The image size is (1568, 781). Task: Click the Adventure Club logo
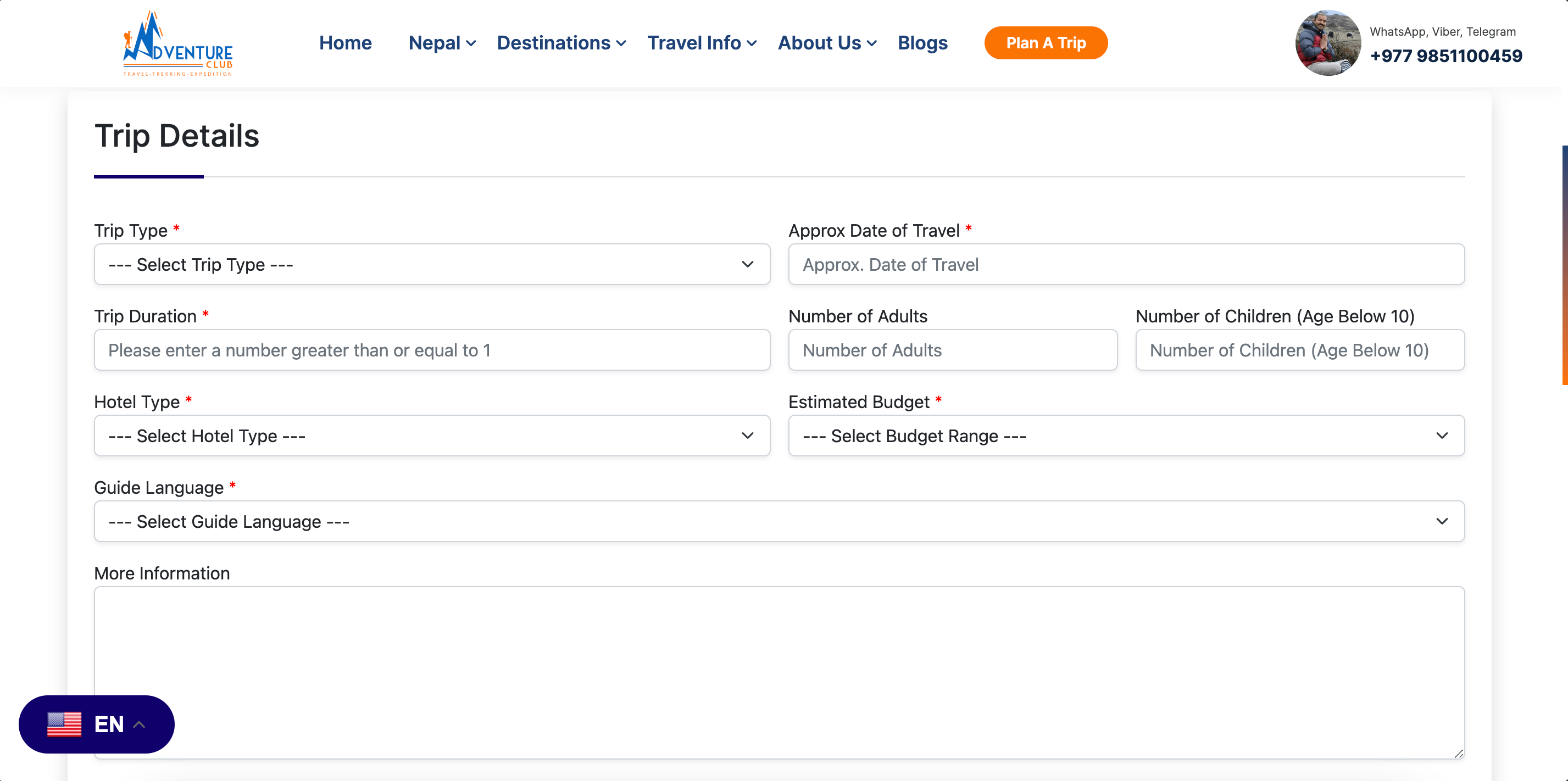[177, 43]
